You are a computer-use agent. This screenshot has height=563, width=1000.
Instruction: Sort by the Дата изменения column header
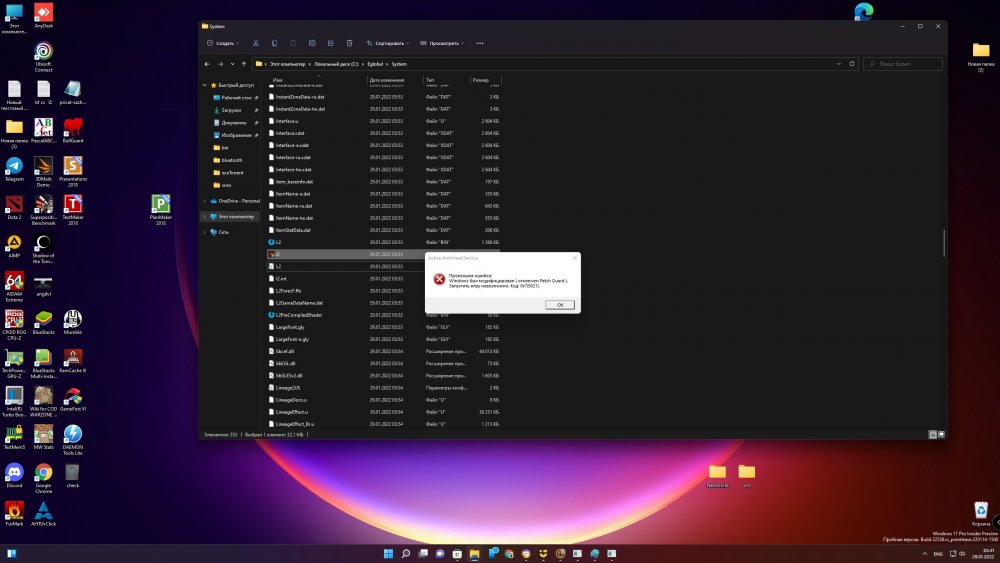[x=387, y=79]
